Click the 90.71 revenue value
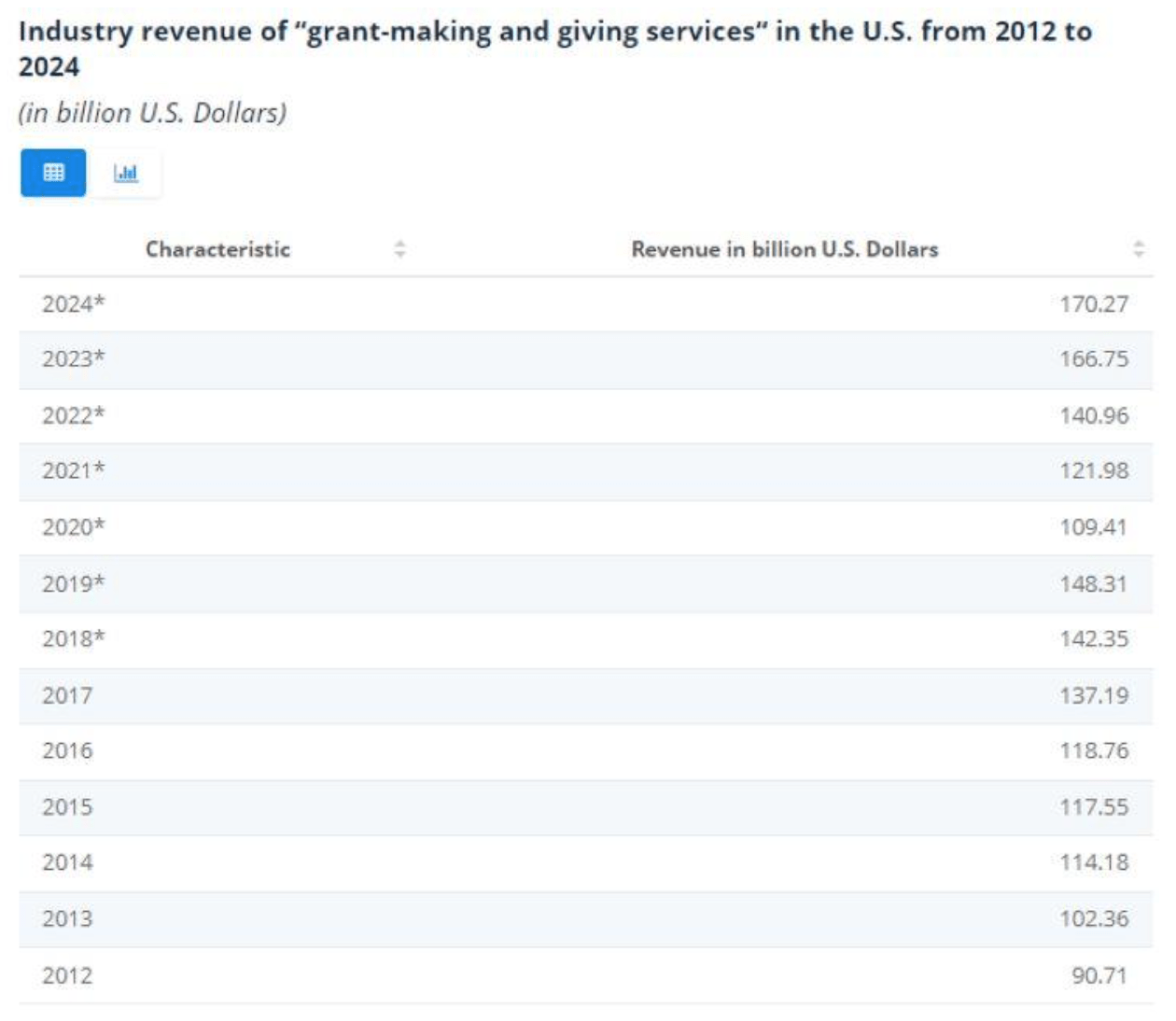The height and width of the screenshot is (1021, 1176). coord(1099,975)
